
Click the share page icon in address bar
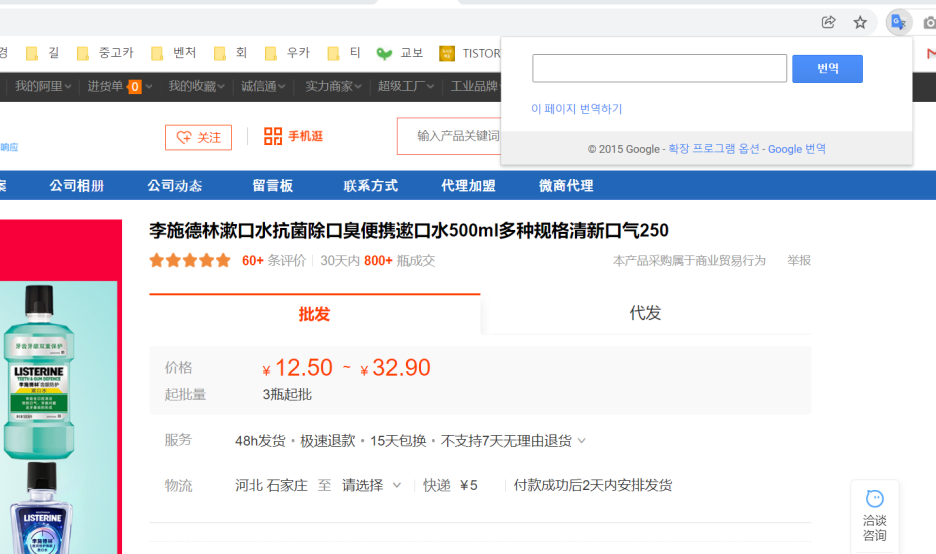(x=829, y=22)
